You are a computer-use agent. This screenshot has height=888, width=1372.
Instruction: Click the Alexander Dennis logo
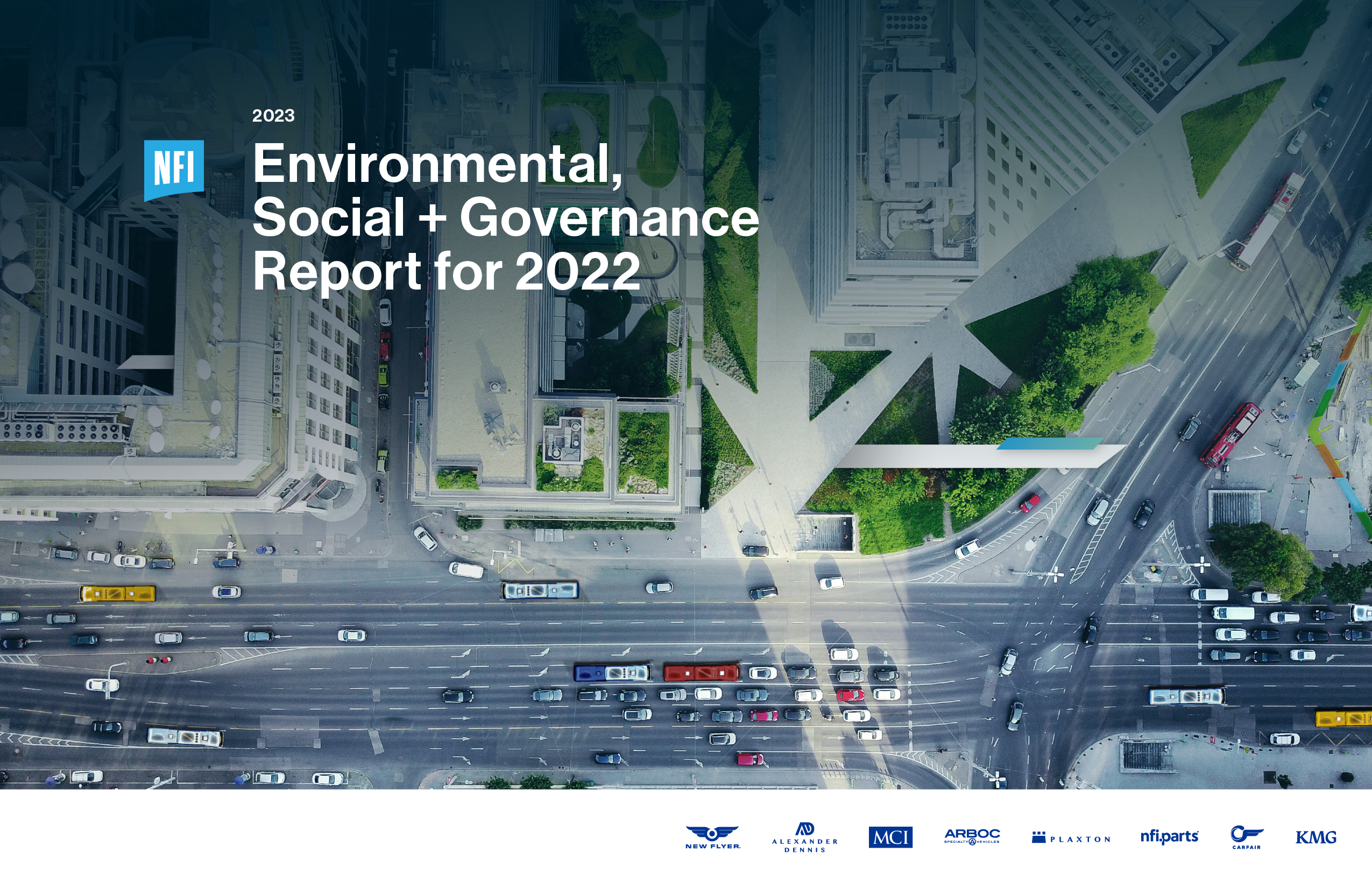(x=804, y=837)
